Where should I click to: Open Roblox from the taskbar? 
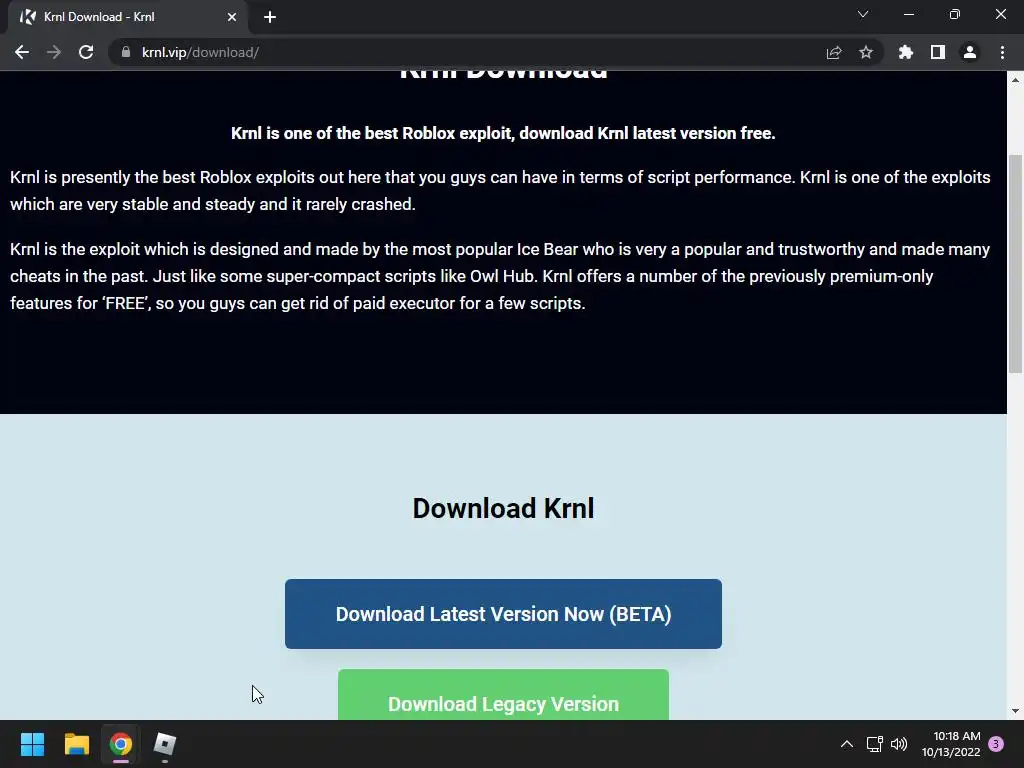tap(165, 744)
